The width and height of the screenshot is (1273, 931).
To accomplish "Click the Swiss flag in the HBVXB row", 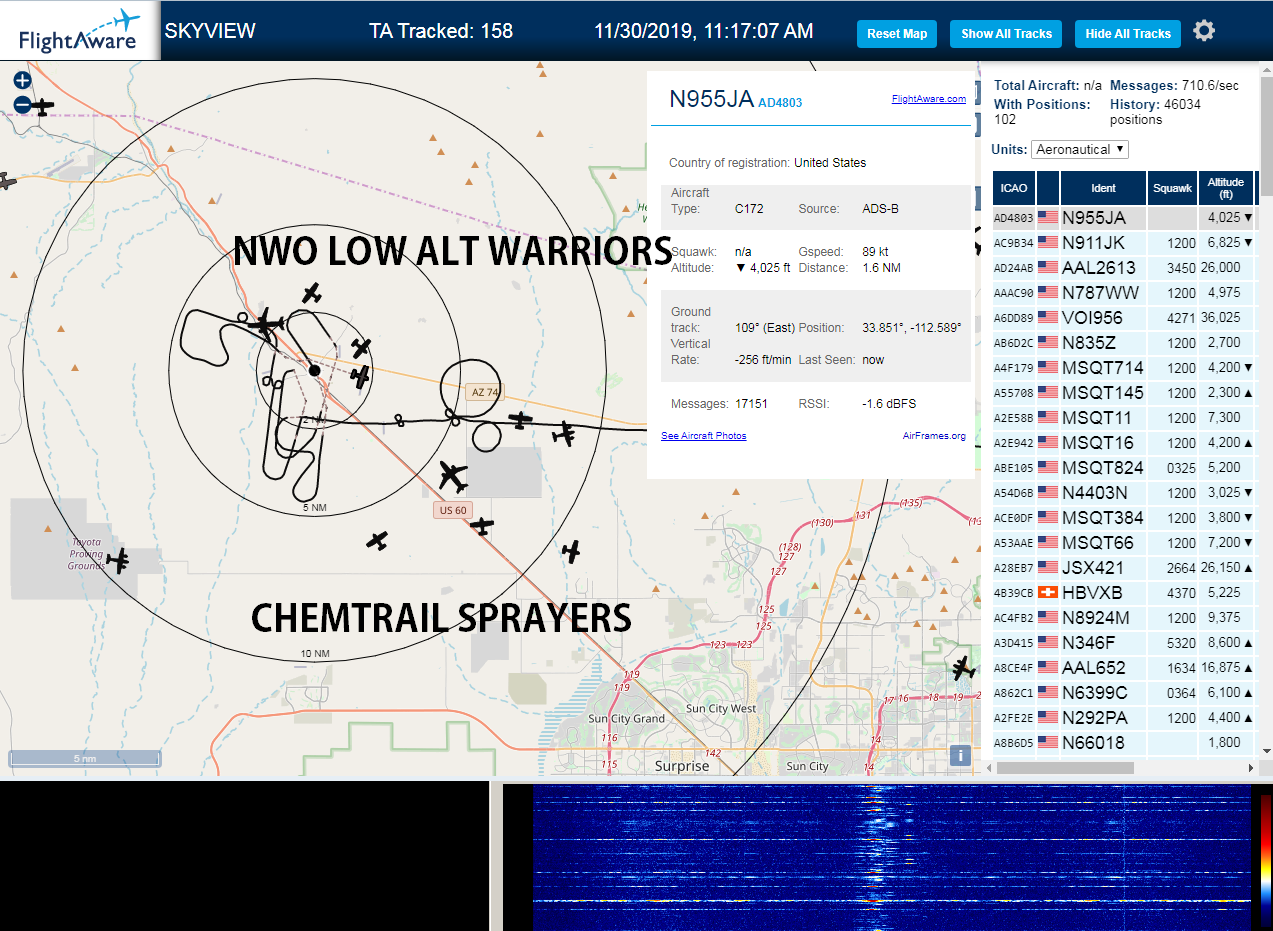I will point(1048,593).
